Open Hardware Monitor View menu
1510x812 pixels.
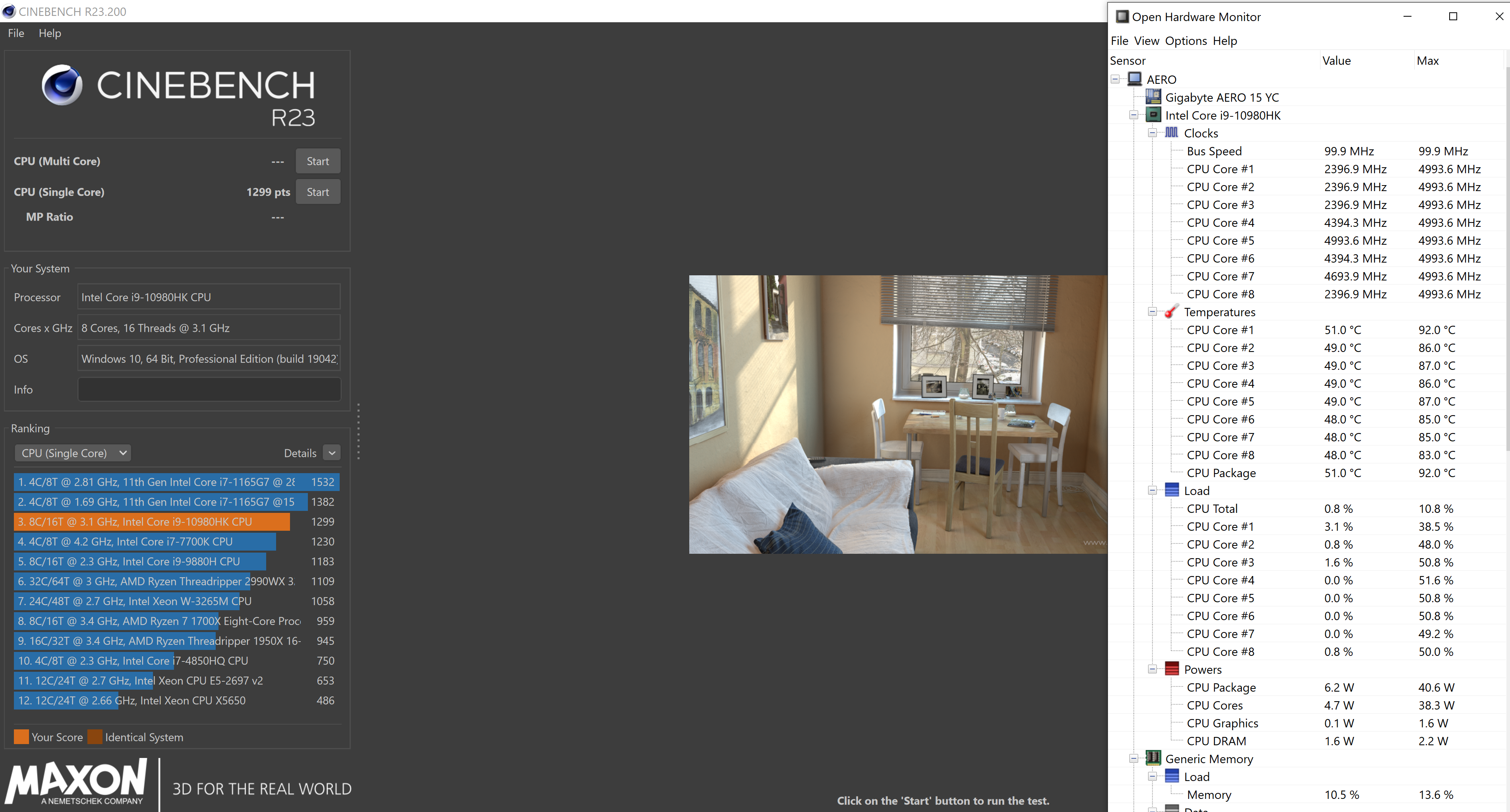1146,41
